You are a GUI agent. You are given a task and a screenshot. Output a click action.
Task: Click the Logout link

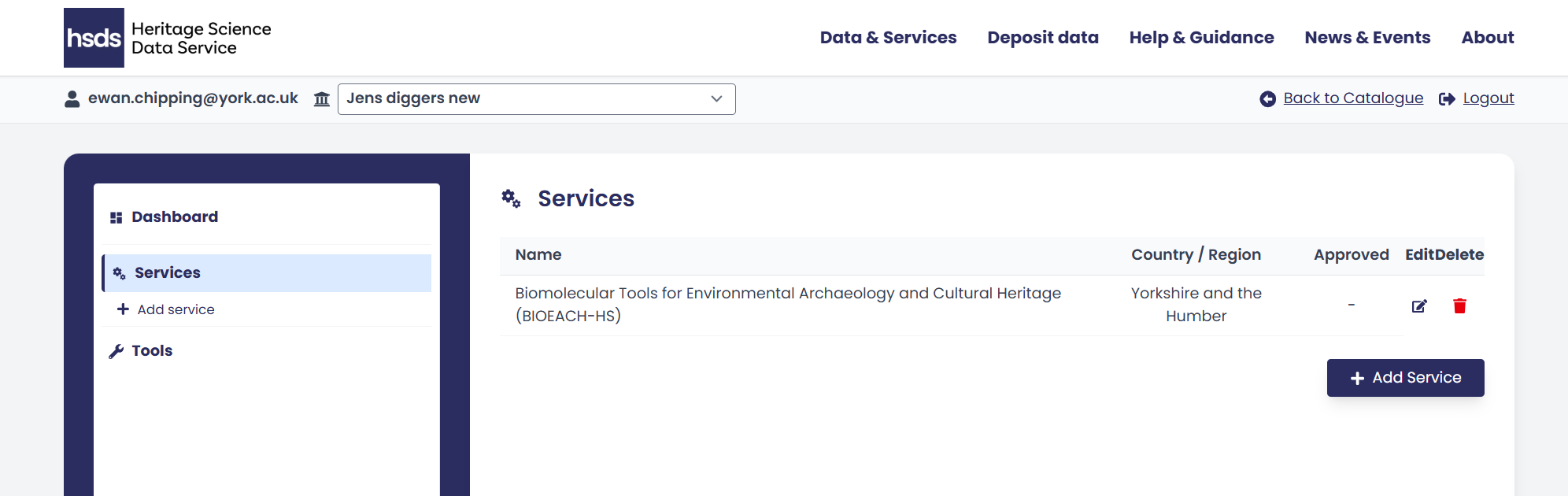1488,98
